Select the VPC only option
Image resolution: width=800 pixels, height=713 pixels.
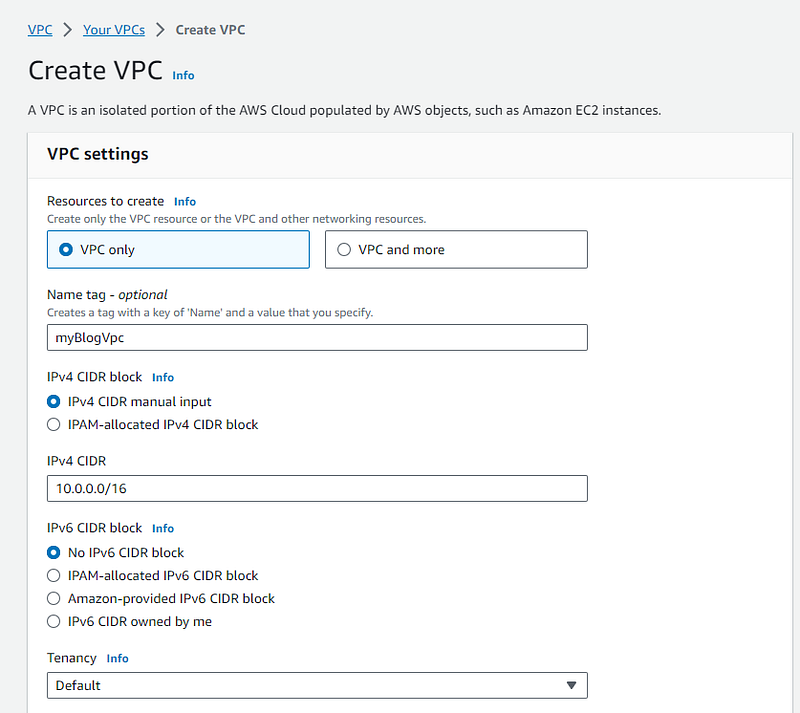(x=66, y=250)
